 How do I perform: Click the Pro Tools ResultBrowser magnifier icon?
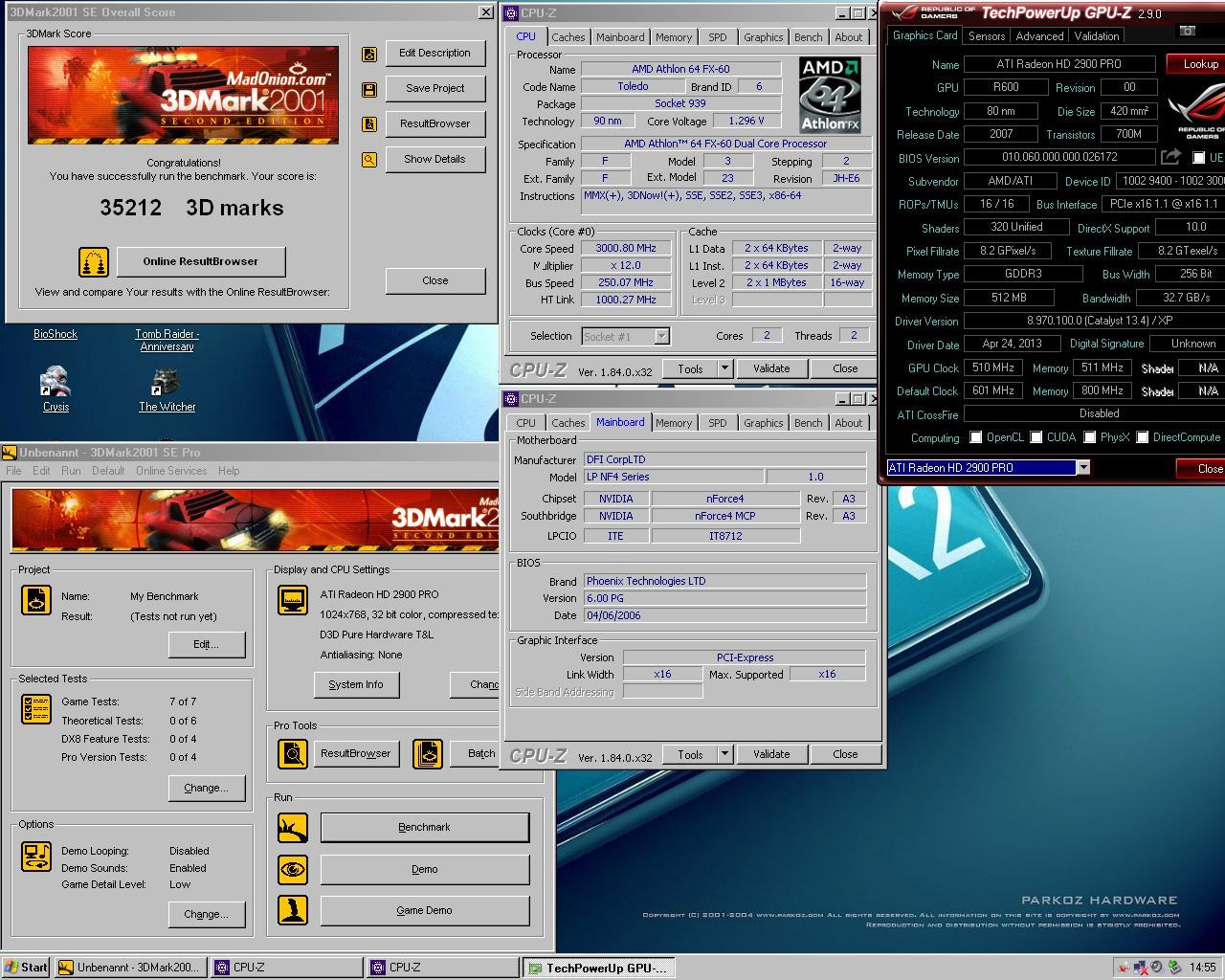293,754
